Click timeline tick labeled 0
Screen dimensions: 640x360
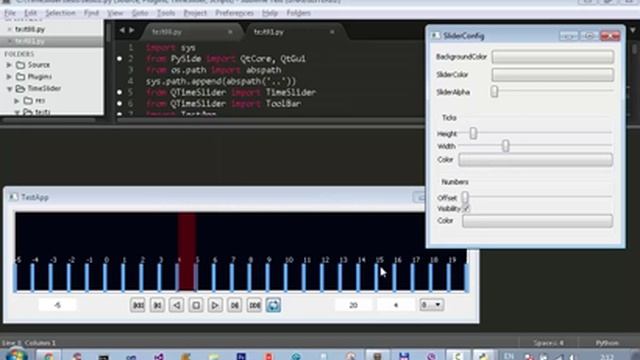pos(105,278)
